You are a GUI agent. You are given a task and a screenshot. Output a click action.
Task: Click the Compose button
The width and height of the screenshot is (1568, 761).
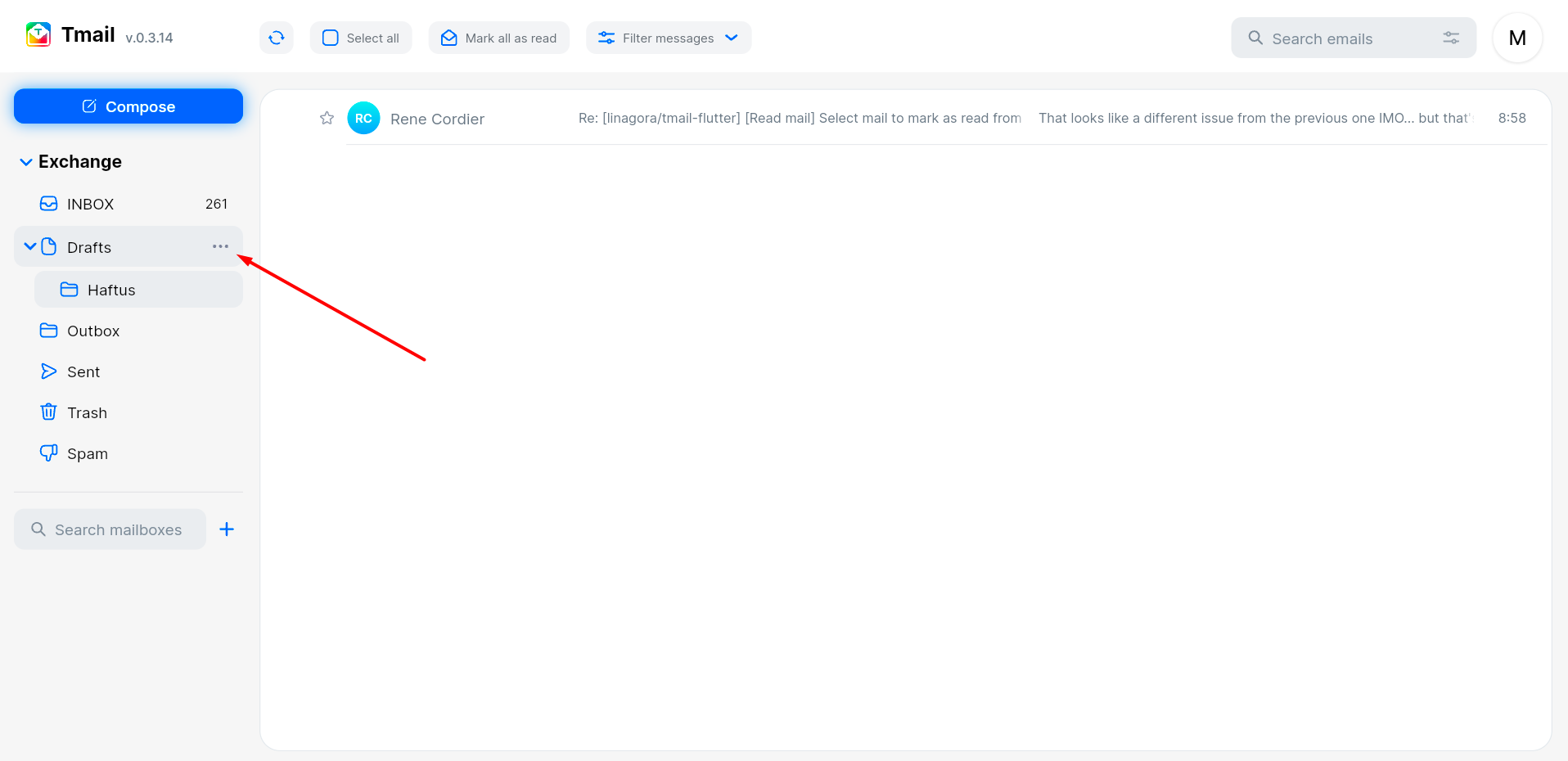pyautogui.click(x=128, y=106)
